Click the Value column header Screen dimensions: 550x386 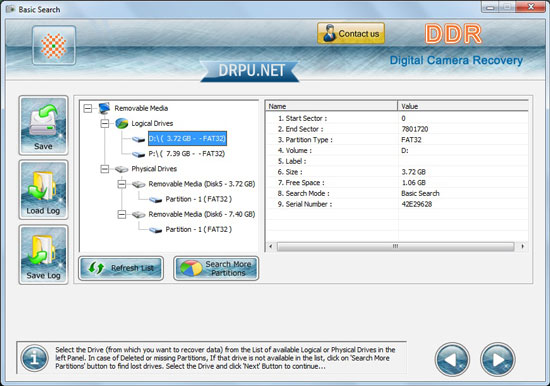463,106
